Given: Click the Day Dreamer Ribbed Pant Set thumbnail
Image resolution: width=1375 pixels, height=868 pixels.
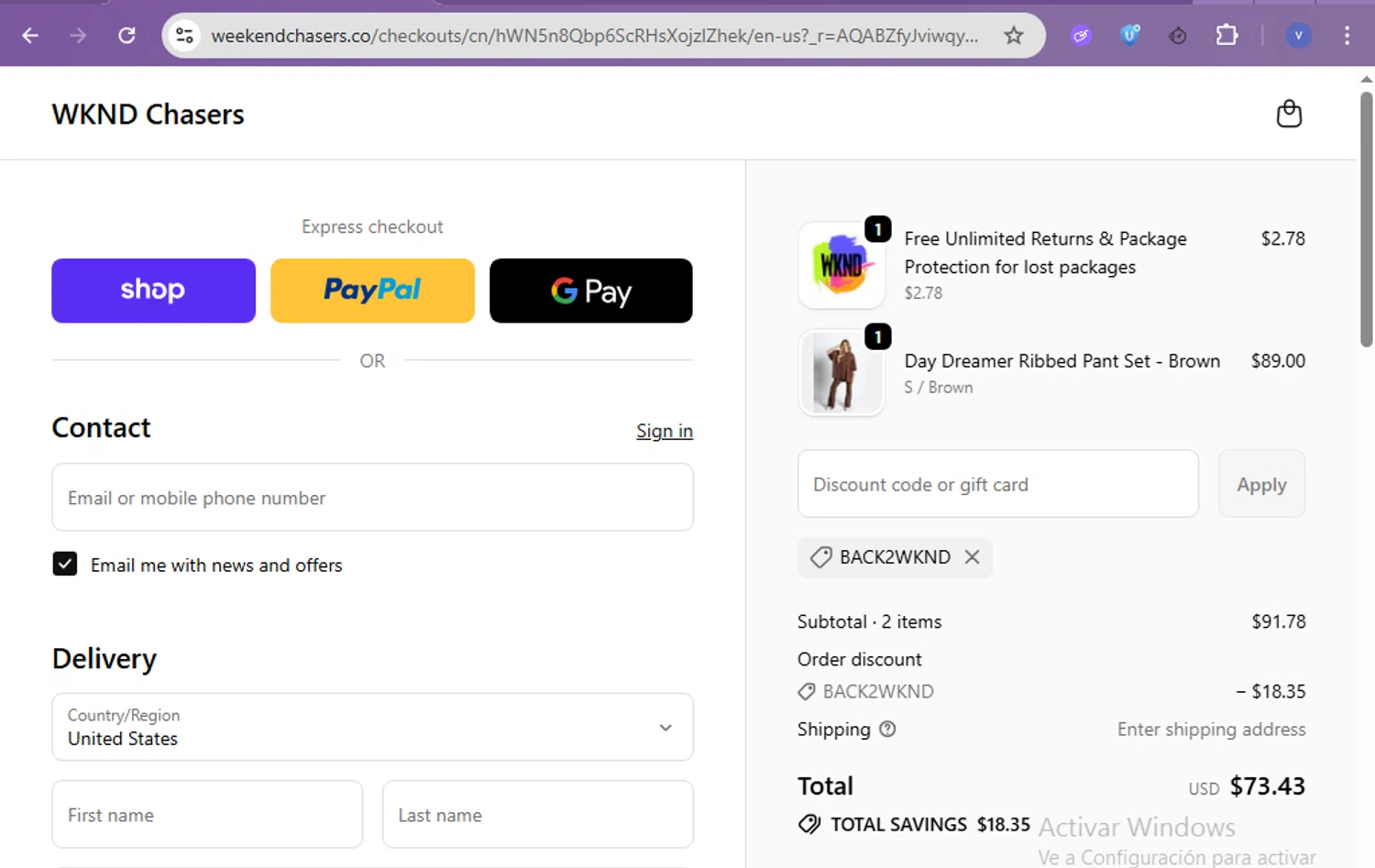Looking at the screenshot, I should coord(841,373).
